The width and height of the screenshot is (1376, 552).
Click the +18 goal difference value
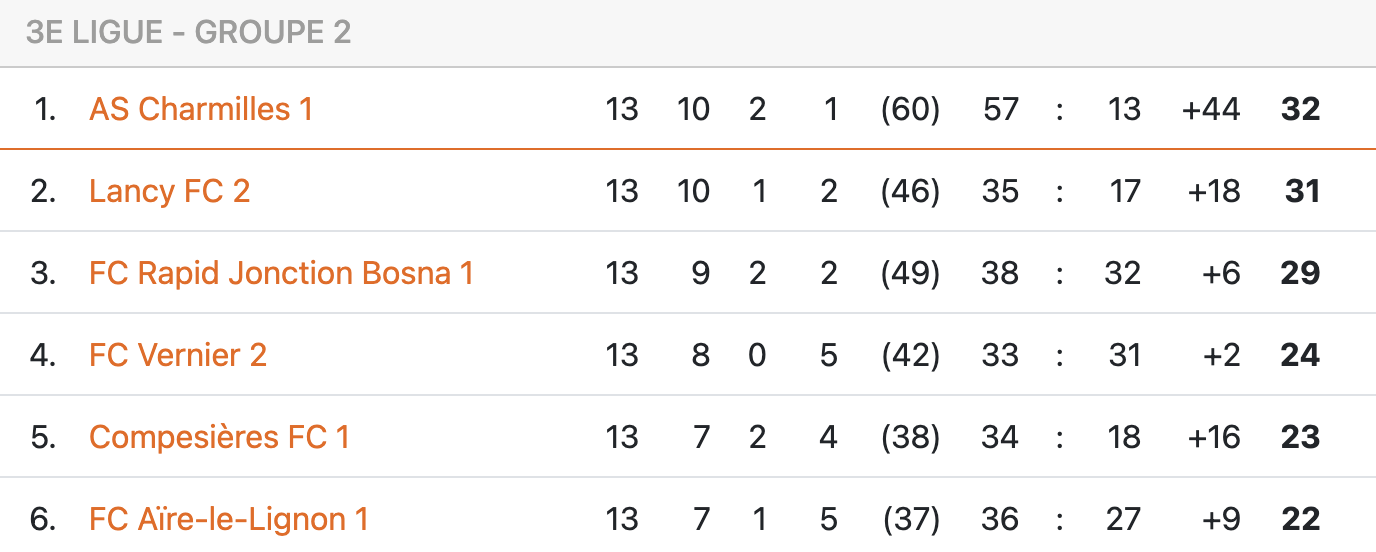click(1212, 191)
